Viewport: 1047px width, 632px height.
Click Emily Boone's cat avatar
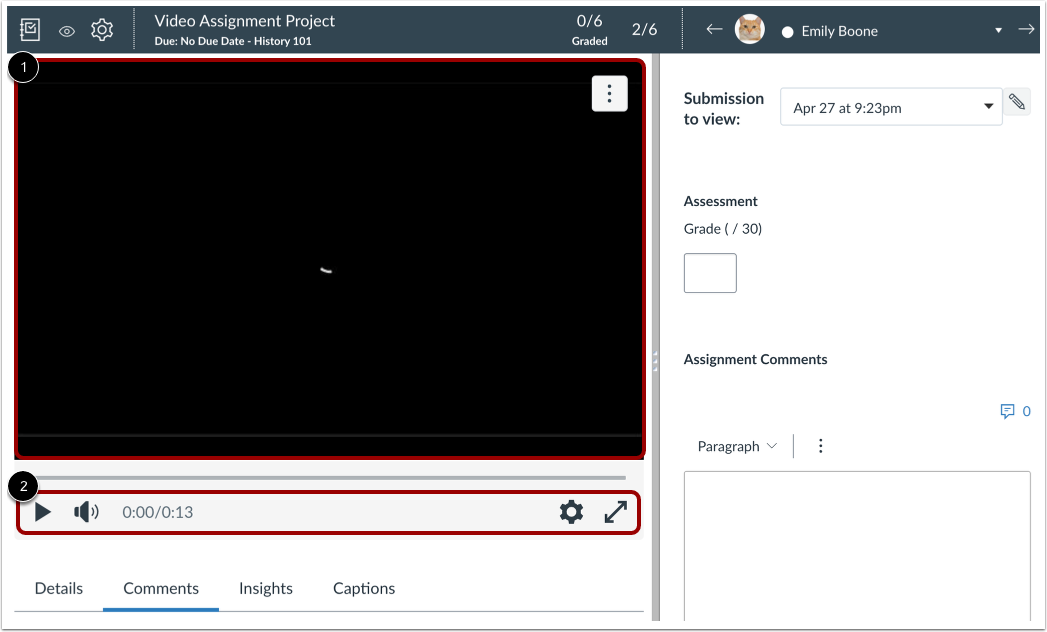(750, 29)
